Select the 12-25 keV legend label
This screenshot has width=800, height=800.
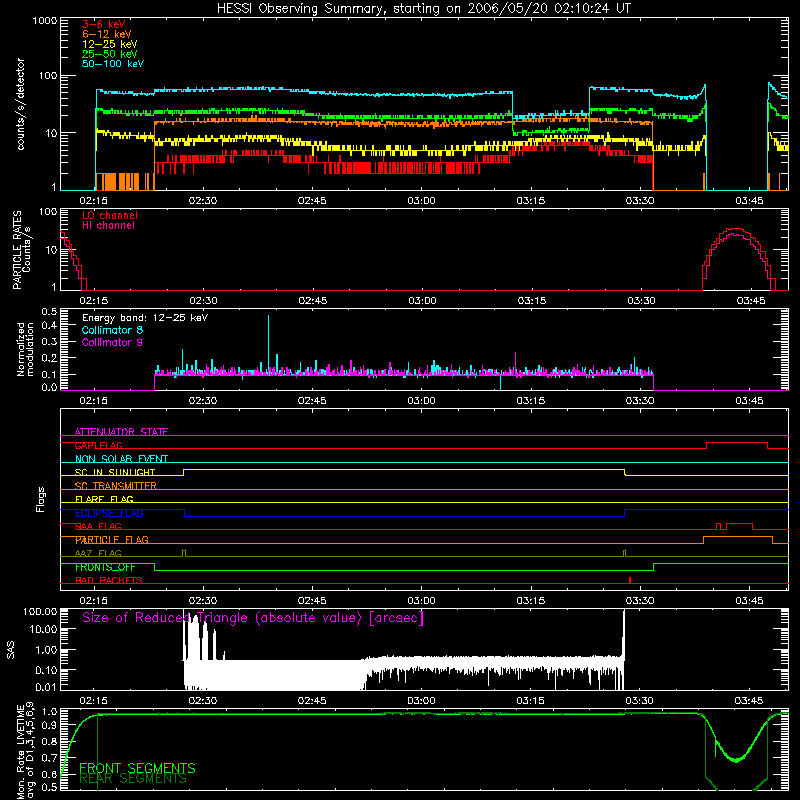click(110, 44)
